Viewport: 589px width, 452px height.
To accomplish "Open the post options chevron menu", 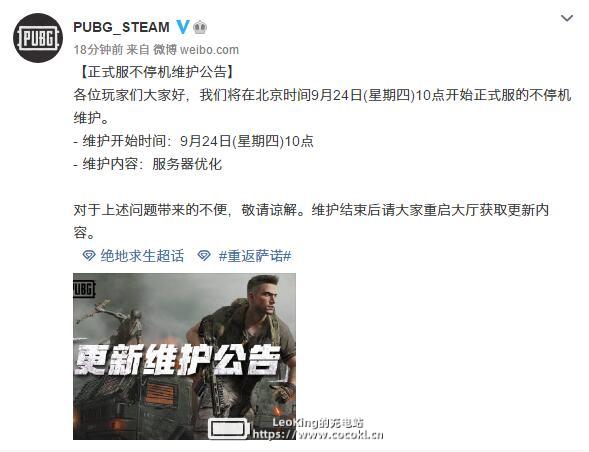I will pos(566,18).
